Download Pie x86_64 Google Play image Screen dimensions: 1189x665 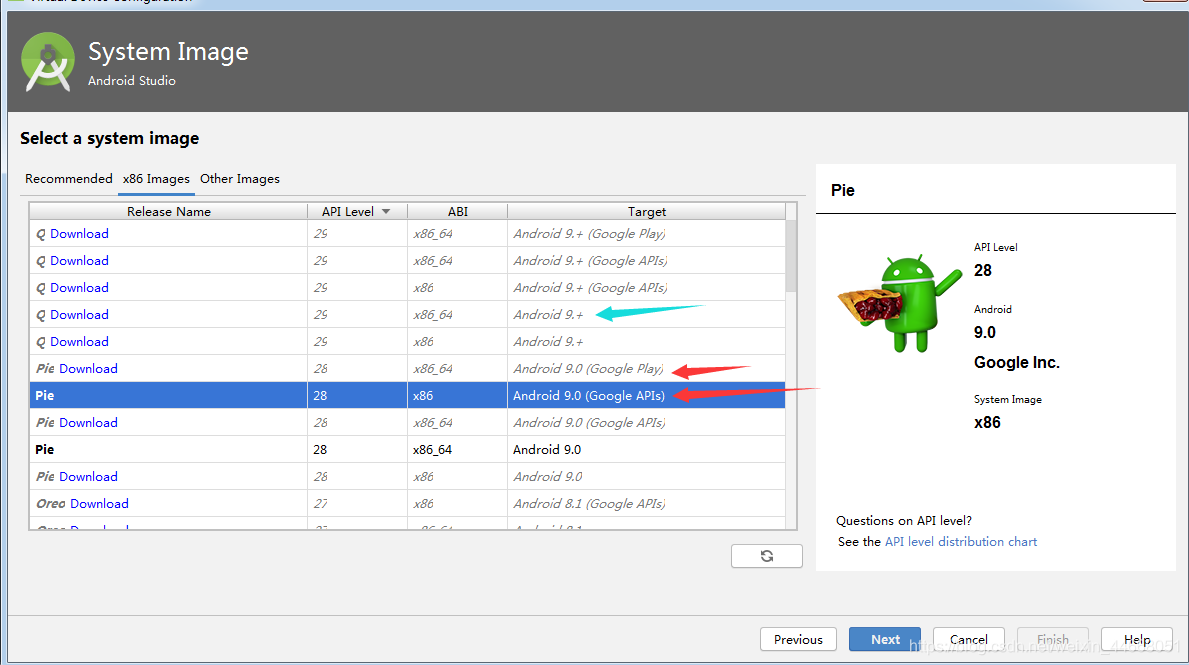88,369
